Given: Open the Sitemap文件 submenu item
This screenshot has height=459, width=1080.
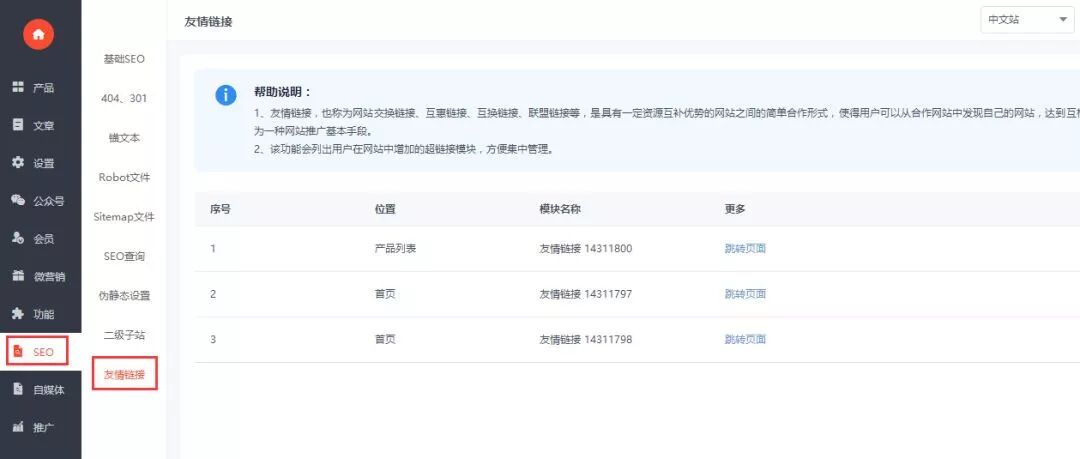Looking at the screenshot, I should (124, 217).
